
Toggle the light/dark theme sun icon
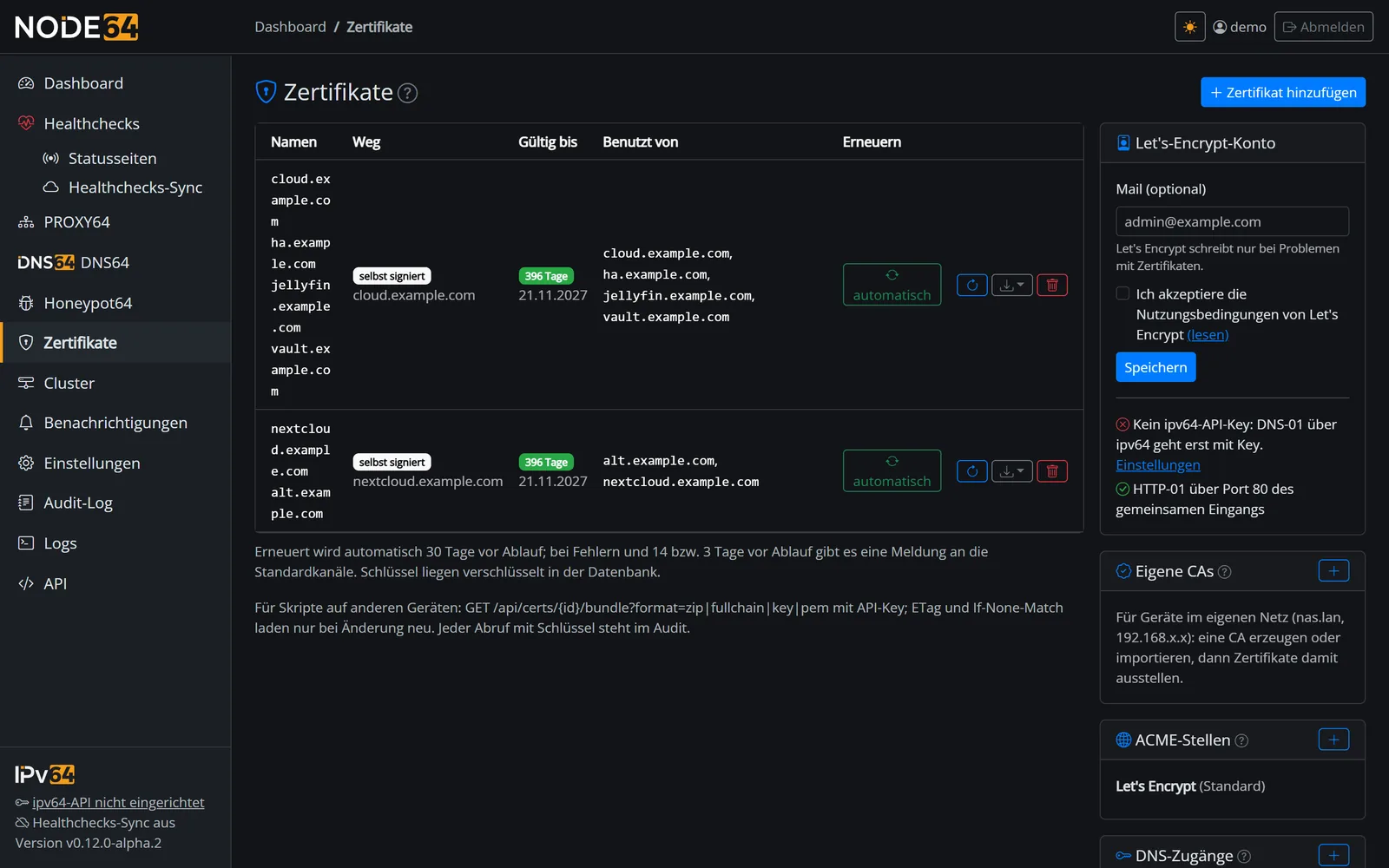pos(1189,27)
